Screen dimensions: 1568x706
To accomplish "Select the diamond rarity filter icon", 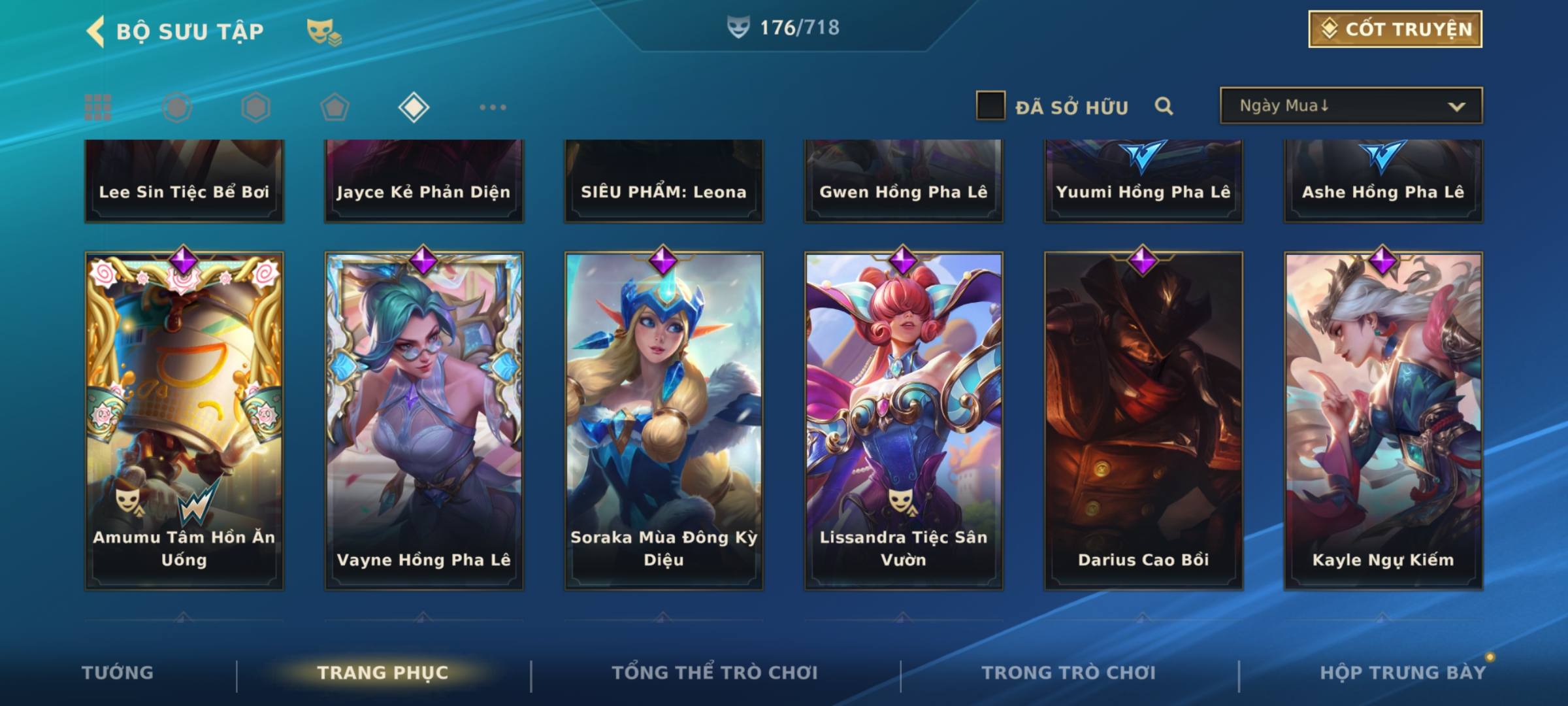I will (414, 107).
